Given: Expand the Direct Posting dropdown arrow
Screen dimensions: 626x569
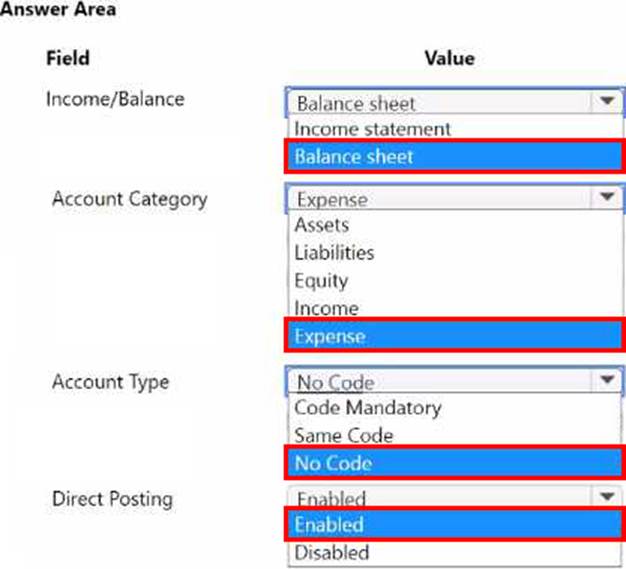Looking at the screenshot, I should [x=605, y=497].
